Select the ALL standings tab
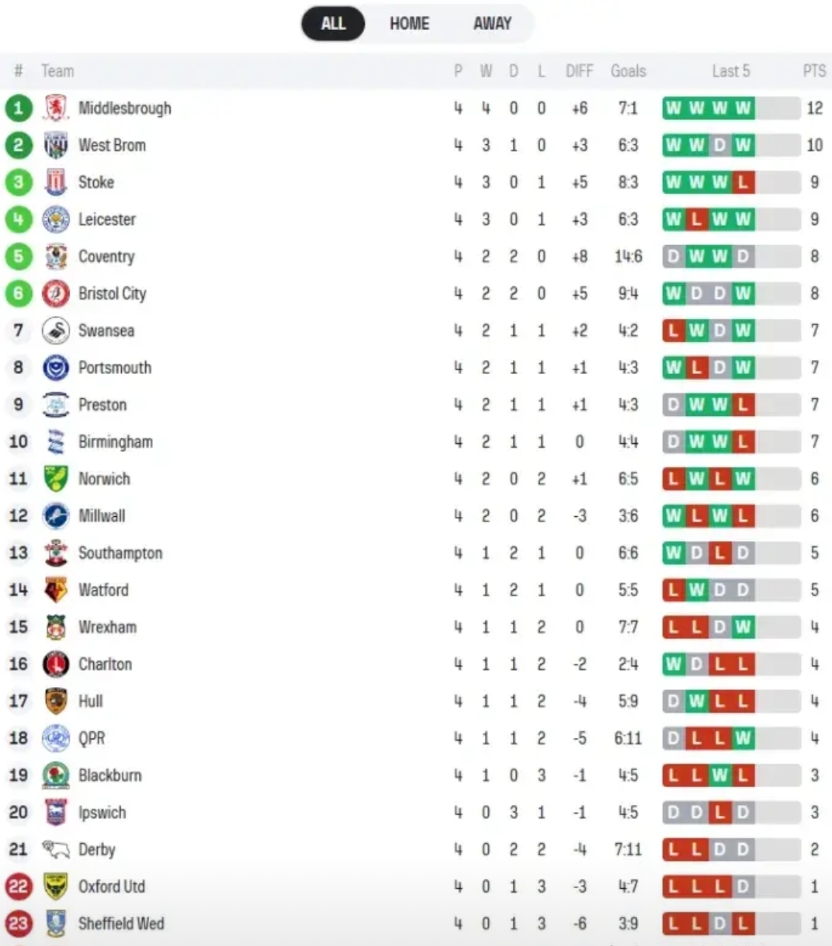Image resolution: width=832 pixels, height=946 pixels. [x=333, y=24]
